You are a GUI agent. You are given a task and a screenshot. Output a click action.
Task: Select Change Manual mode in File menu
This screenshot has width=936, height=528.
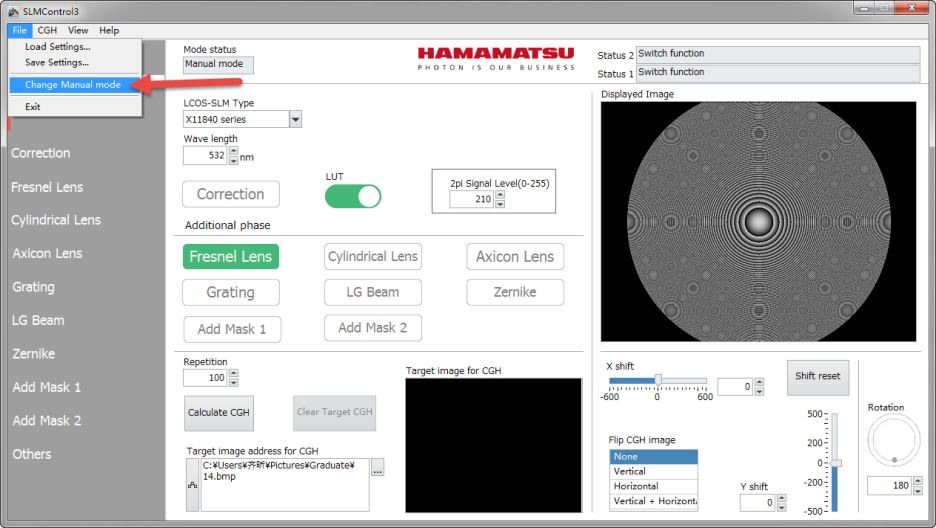[x=73, y=85]
